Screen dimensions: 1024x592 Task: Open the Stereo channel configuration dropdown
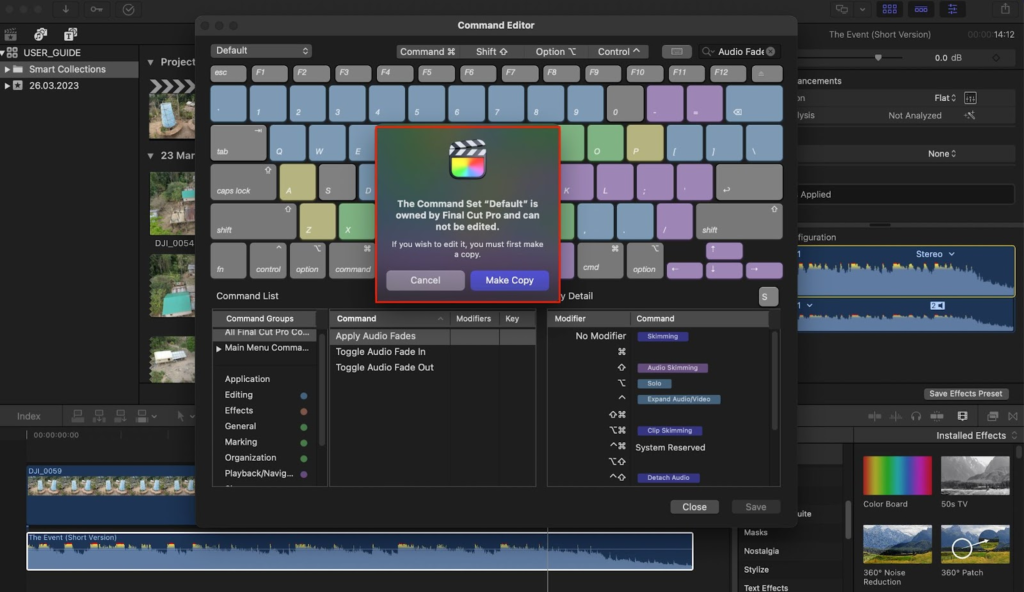click(x=935, y=254)
